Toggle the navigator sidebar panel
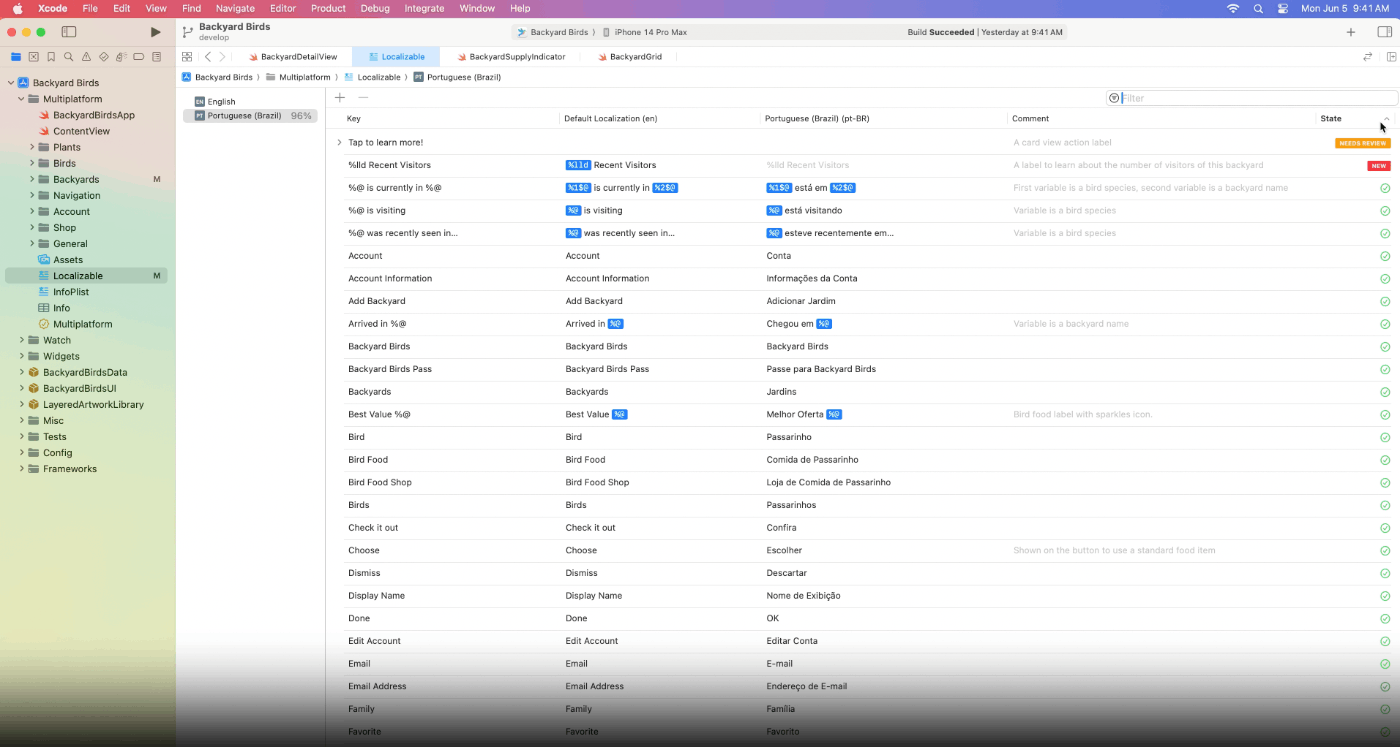This screenshot has height=747, width=1400. [69, 32]
